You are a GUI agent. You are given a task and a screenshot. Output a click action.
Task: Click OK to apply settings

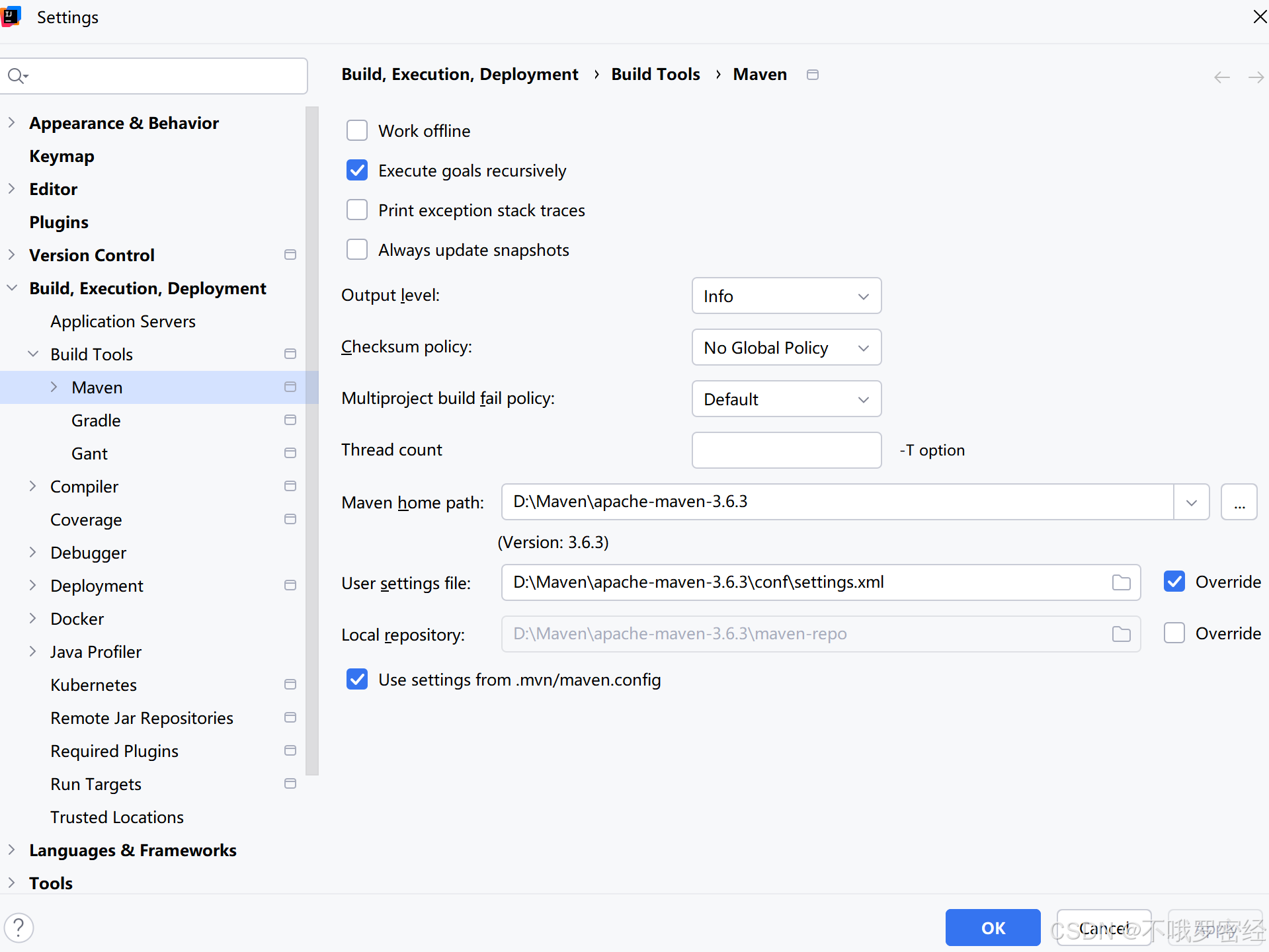(x=993, y=928)
